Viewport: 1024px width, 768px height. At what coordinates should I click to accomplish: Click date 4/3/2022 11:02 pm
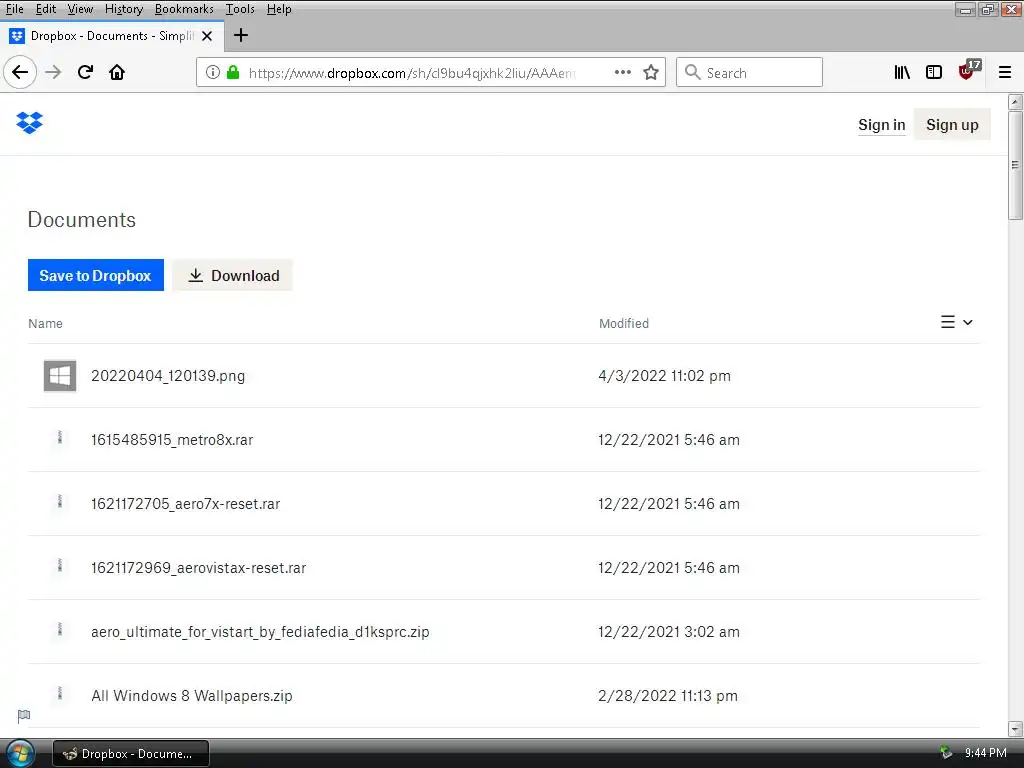click(x=664, y=376)
